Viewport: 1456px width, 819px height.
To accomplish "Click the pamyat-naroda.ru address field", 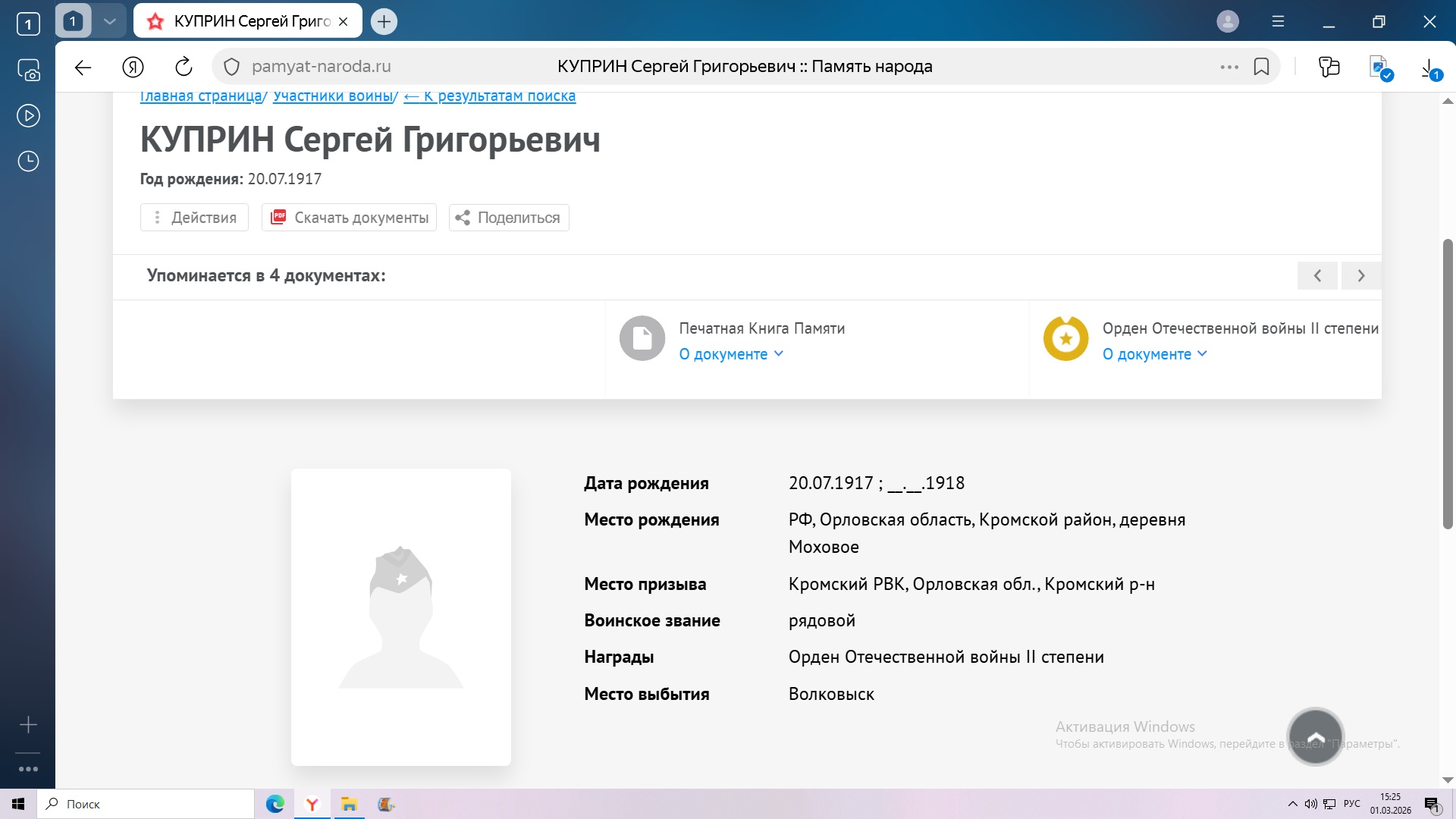I will coord(322,67).
